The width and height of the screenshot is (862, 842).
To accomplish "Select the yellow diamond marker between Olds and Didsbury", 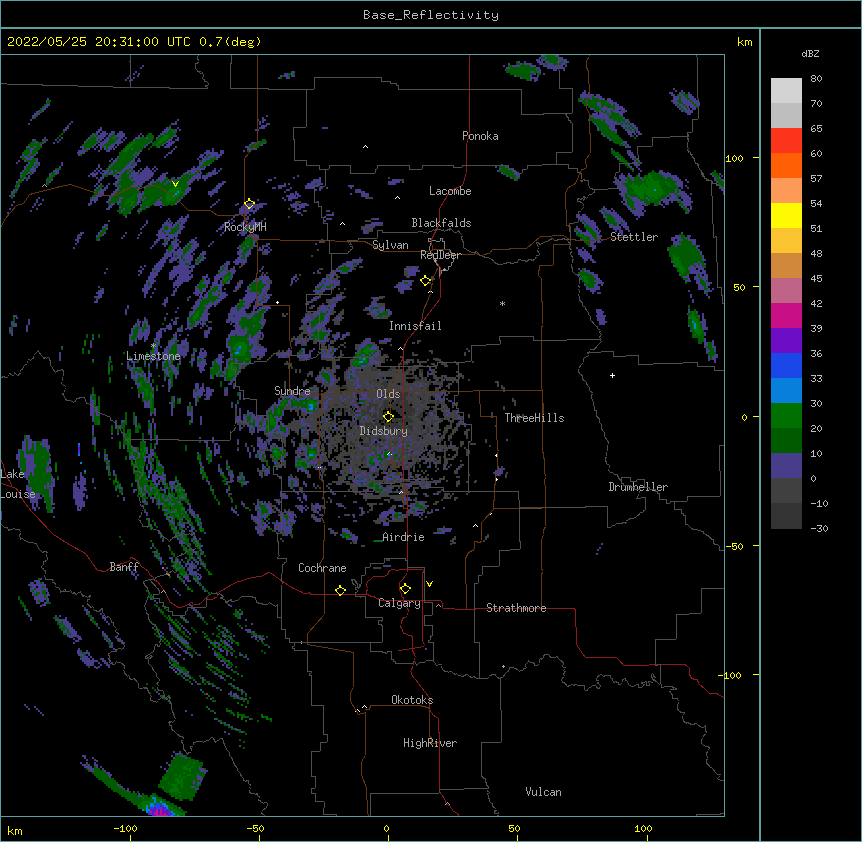I will (x=388, y=417).
